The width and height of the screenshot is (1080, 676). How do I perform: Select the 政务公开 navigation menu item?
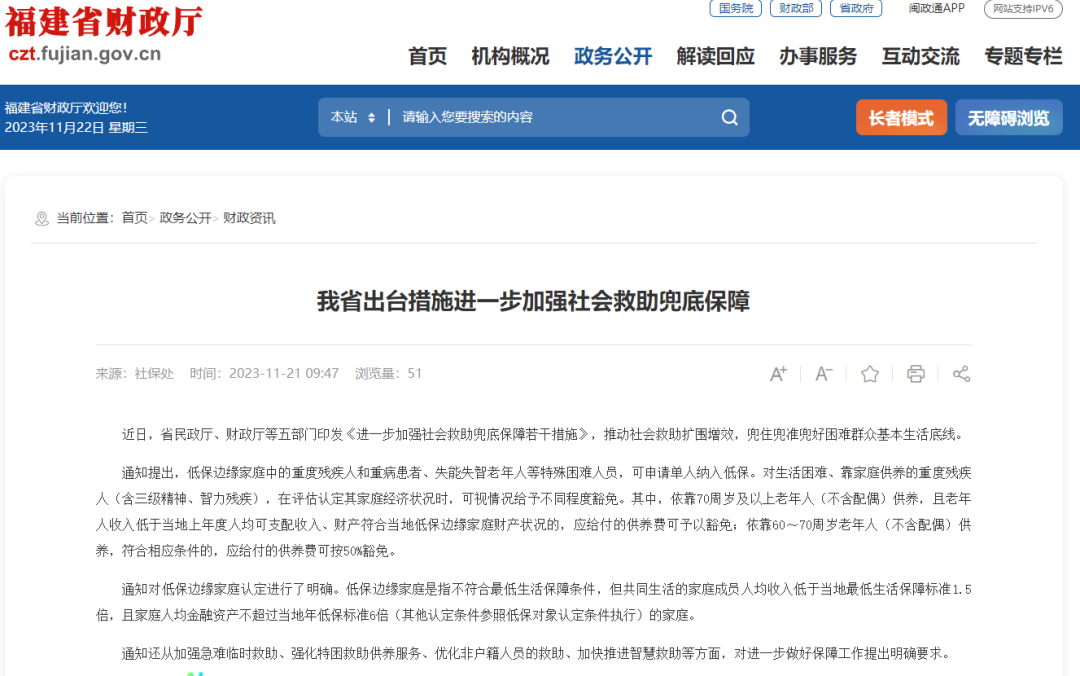pyautogui.click(x=613, y=57)
